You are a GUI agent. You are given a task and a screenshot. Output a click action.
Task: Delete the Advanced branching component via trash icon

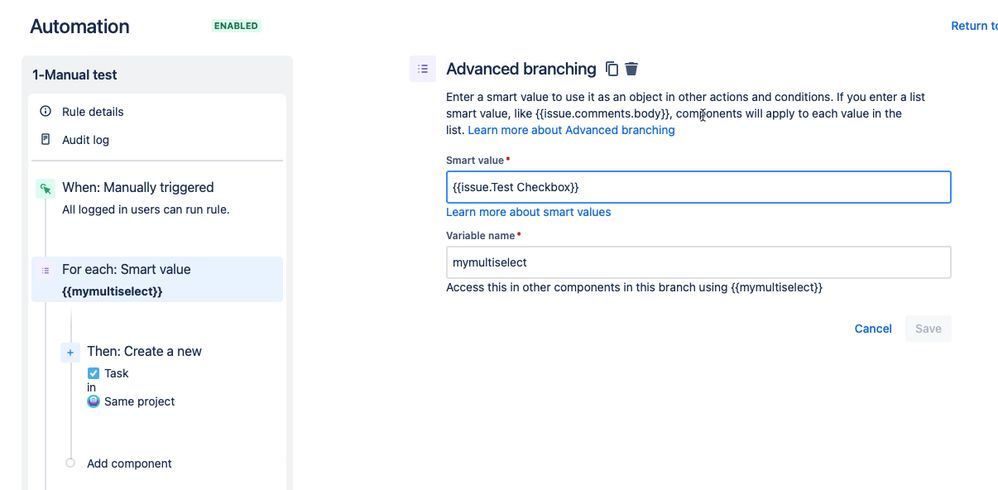click(631, 69)
